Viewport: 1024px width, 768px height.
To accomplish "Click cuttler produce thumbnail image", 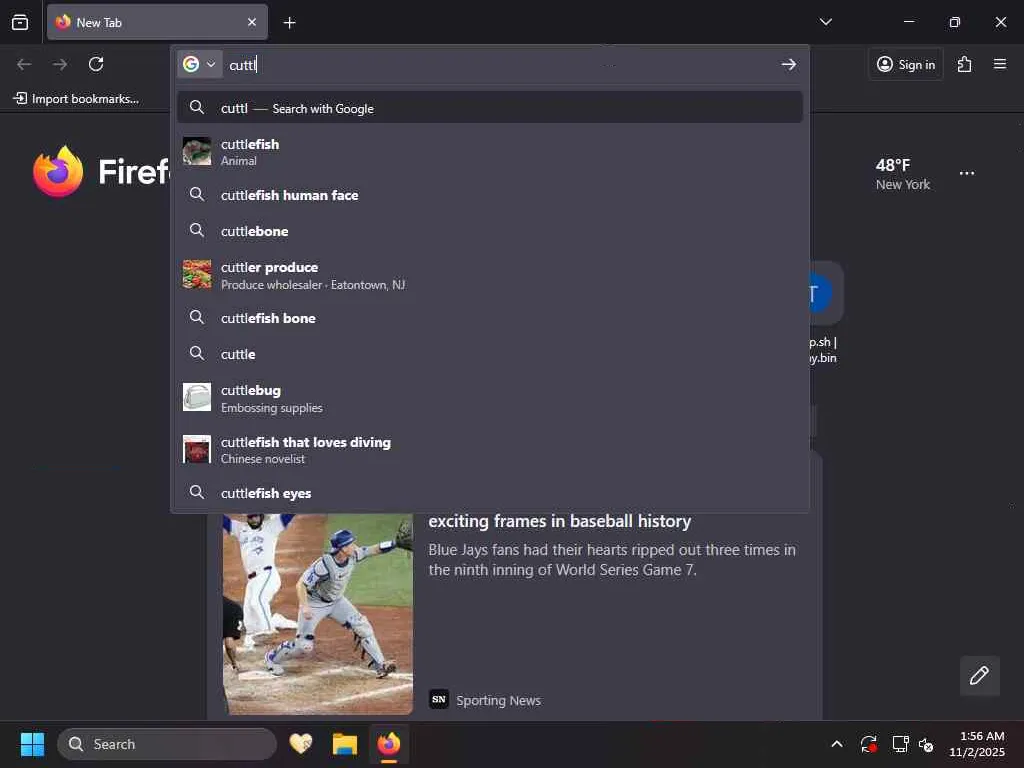I will 197,274.
